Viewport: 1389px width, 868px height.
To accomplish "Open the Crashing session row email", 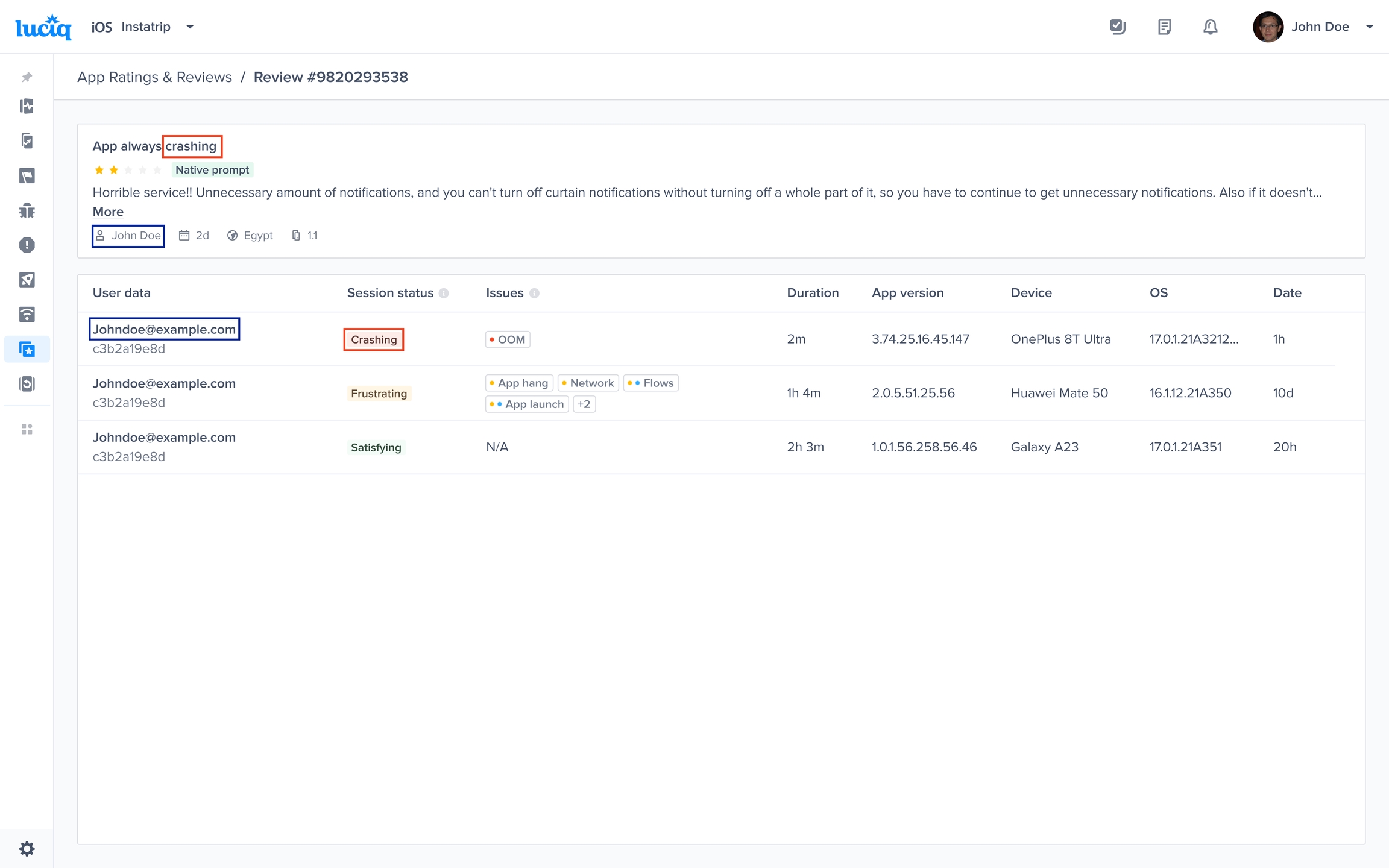I will (164, 329).
